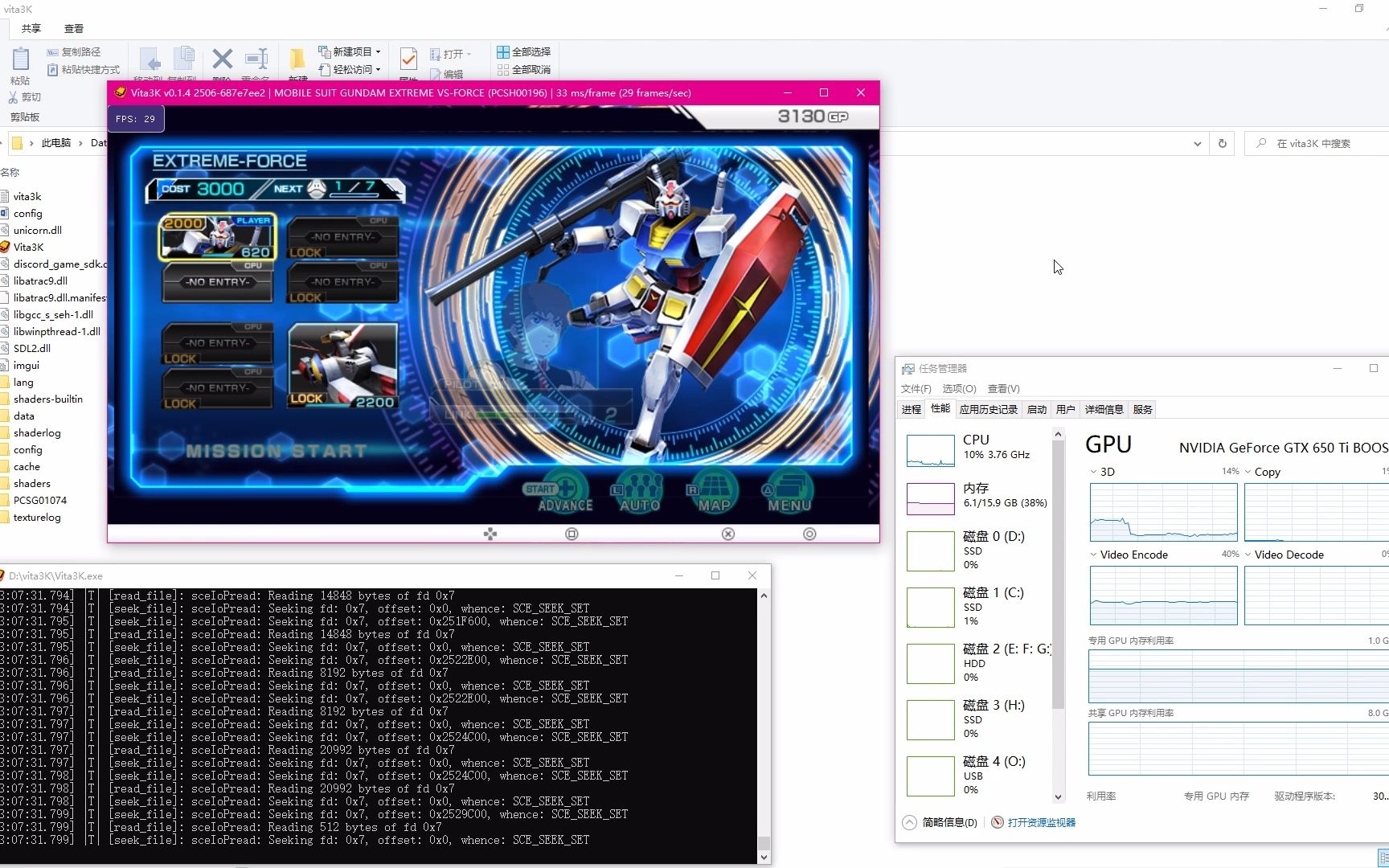
Task: Click the refresh icon beside the address bar
Action: tap(1223, 143)
